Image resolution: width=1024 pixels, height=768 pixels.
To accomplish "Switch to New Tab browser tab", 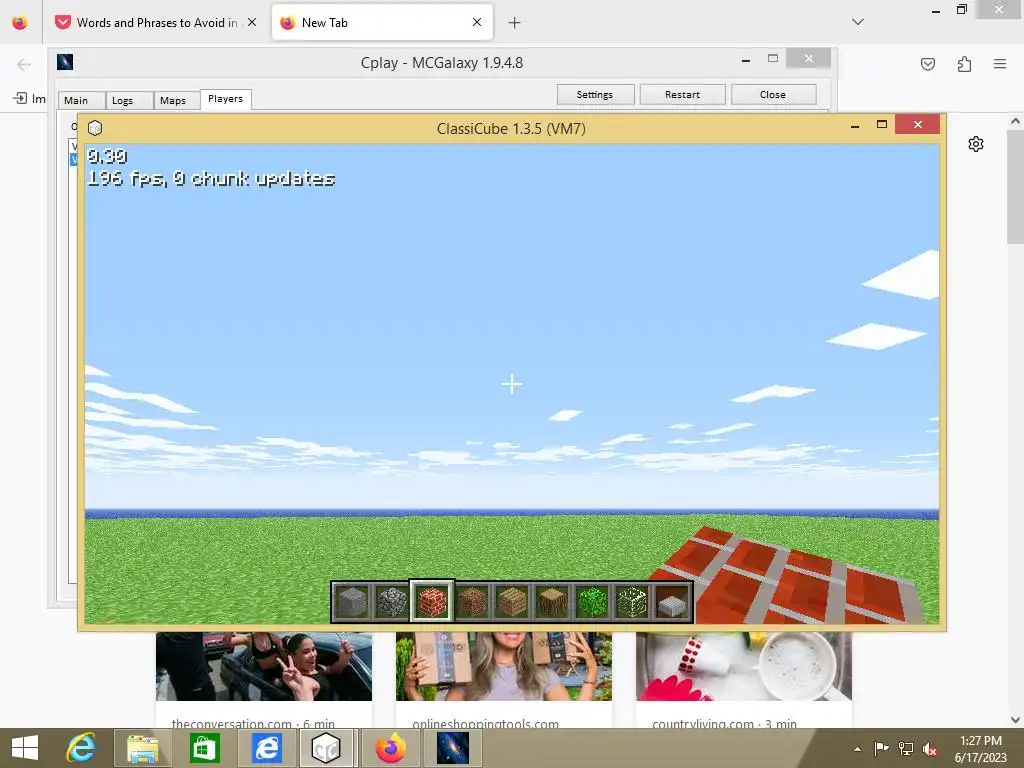I will coord(382,22).
